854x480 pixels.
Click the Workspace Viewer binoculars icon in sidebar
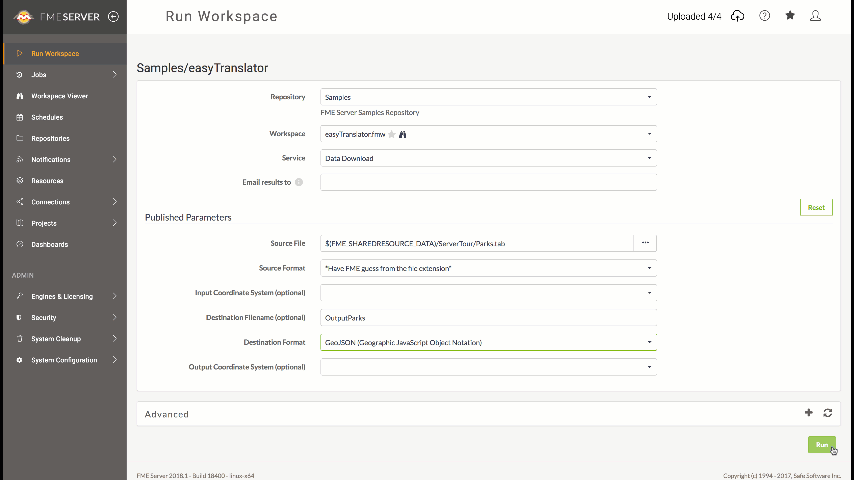(20, 96)
